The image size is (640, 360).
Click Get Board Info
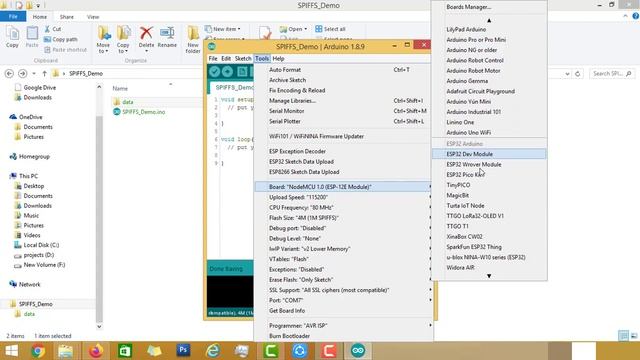(x=287, y=311)
